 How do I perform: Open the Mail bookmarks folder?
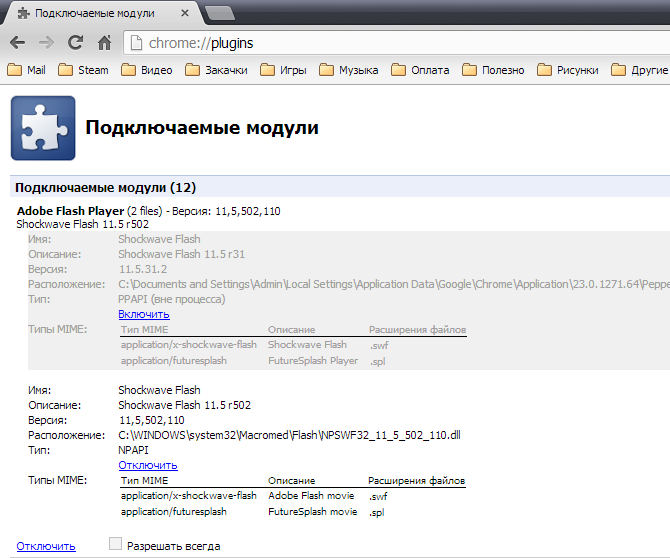click(x=26, y=70)
